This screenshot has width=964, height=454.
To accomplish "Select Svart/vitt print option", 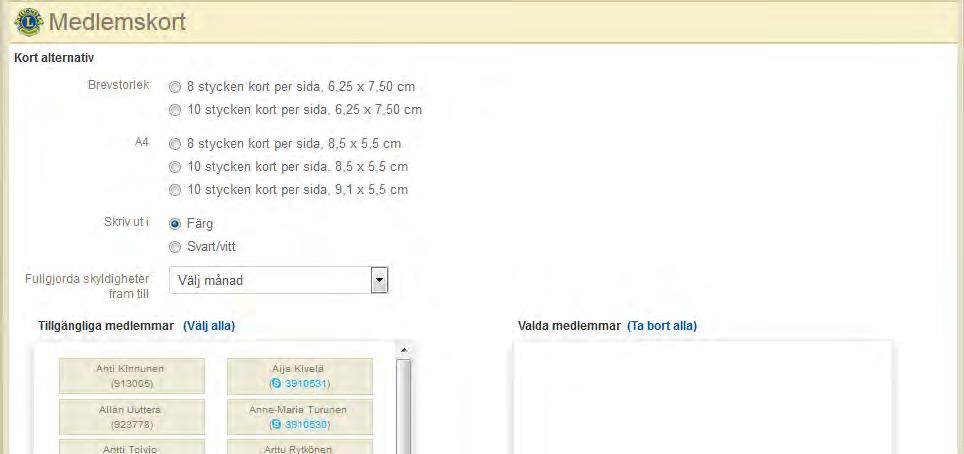I will coord(175,247).
